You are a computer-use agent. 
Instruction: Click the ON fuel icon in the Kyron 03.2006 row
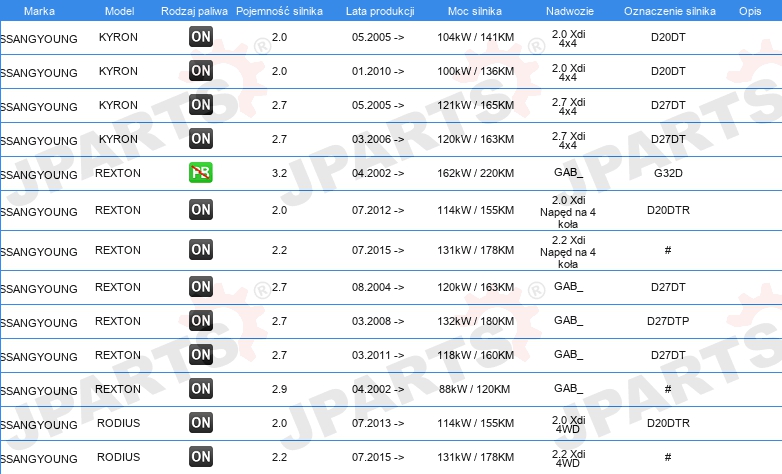(201, 139)
